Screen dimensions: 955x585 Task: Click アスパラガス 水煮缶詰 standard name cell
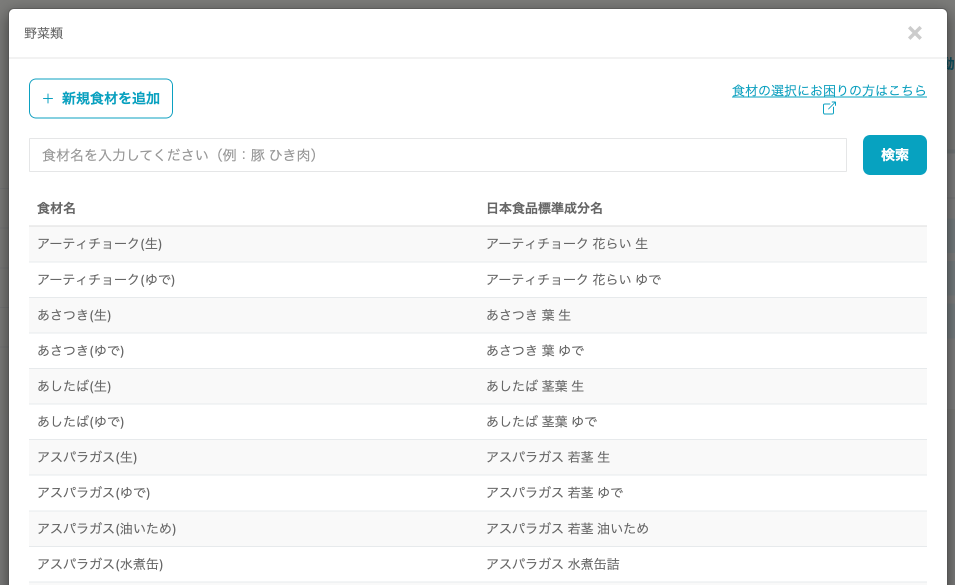(552, 564)
